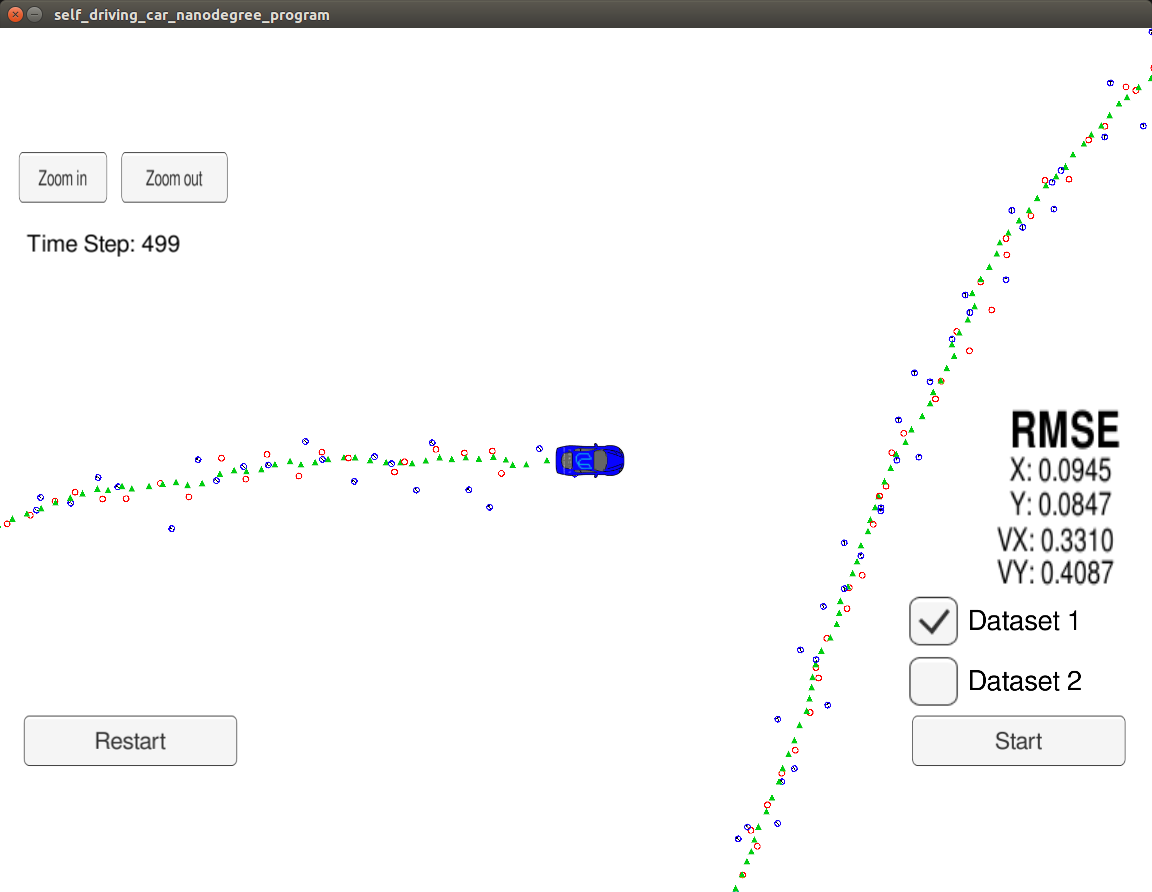Close the simulator window
Screen dimensions: 1152x892
(15, 14)
